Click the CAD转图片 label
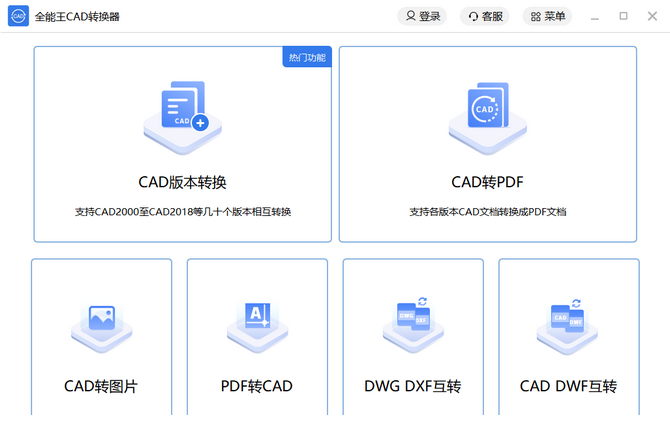The width and height of the screenshot is (670, 431). [x=101, y=386]
